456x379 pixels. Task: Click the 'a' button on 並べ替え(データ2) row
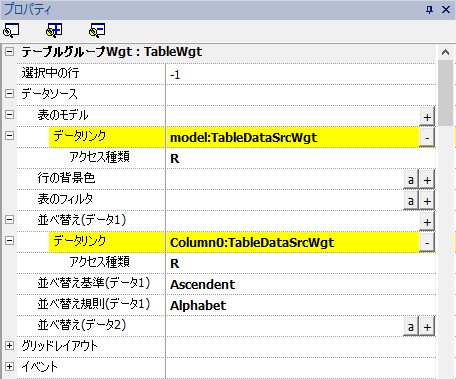point(411,327)
